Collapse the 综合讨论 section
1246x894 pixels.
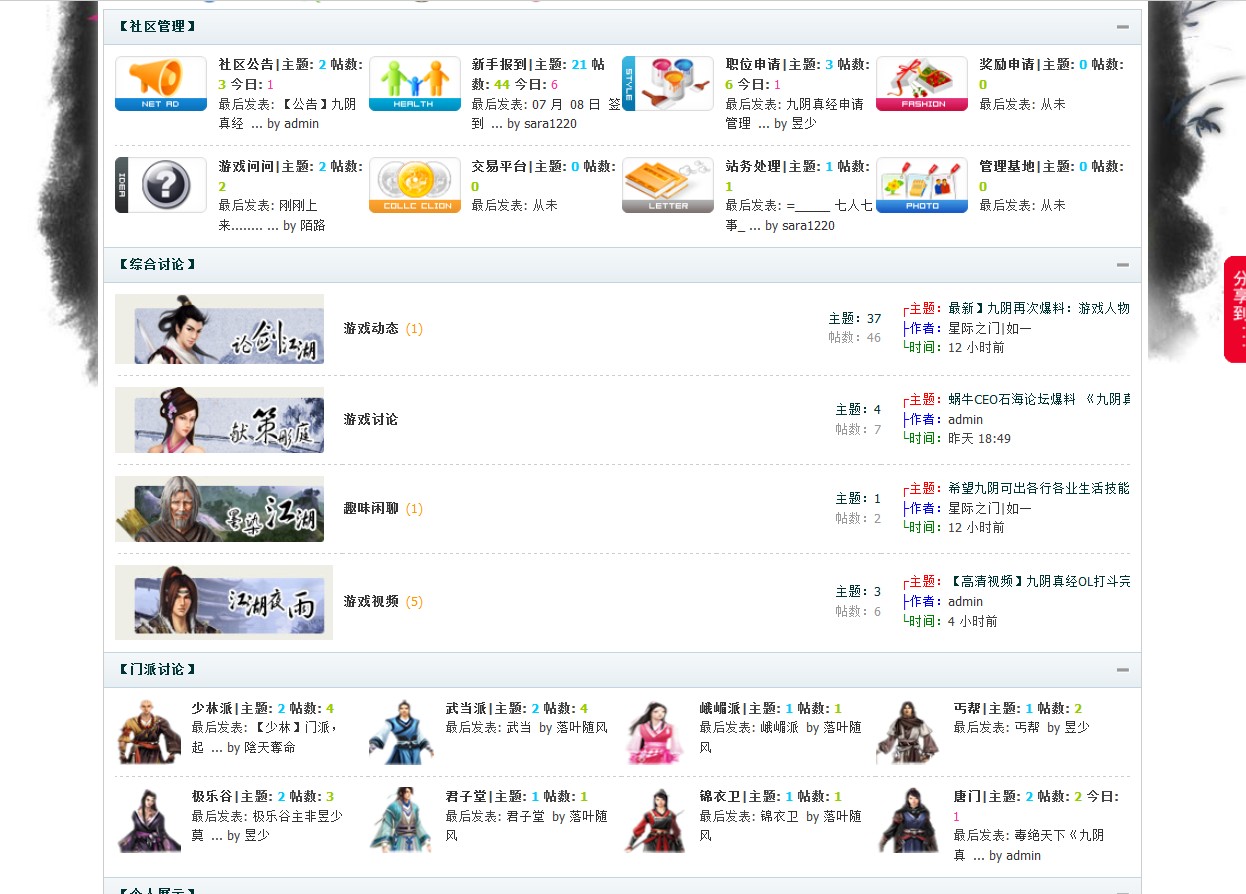tap(1123, 265)
